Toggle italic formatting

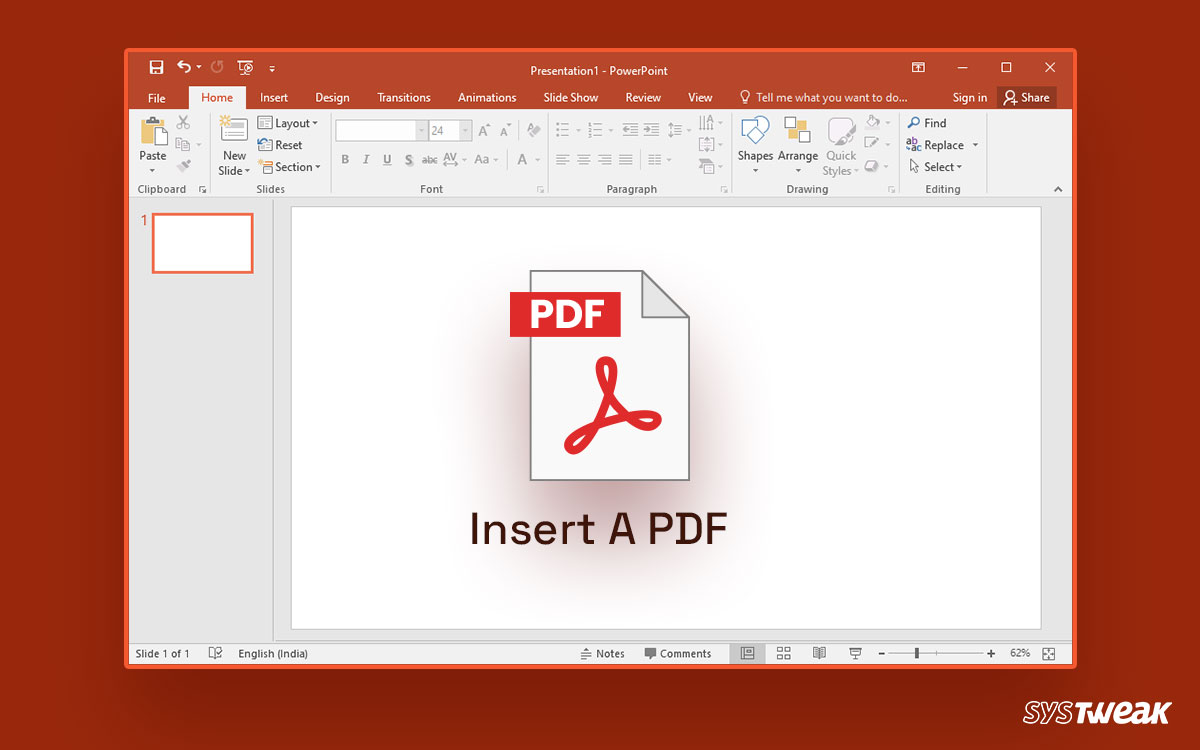[x=366, y=160]
